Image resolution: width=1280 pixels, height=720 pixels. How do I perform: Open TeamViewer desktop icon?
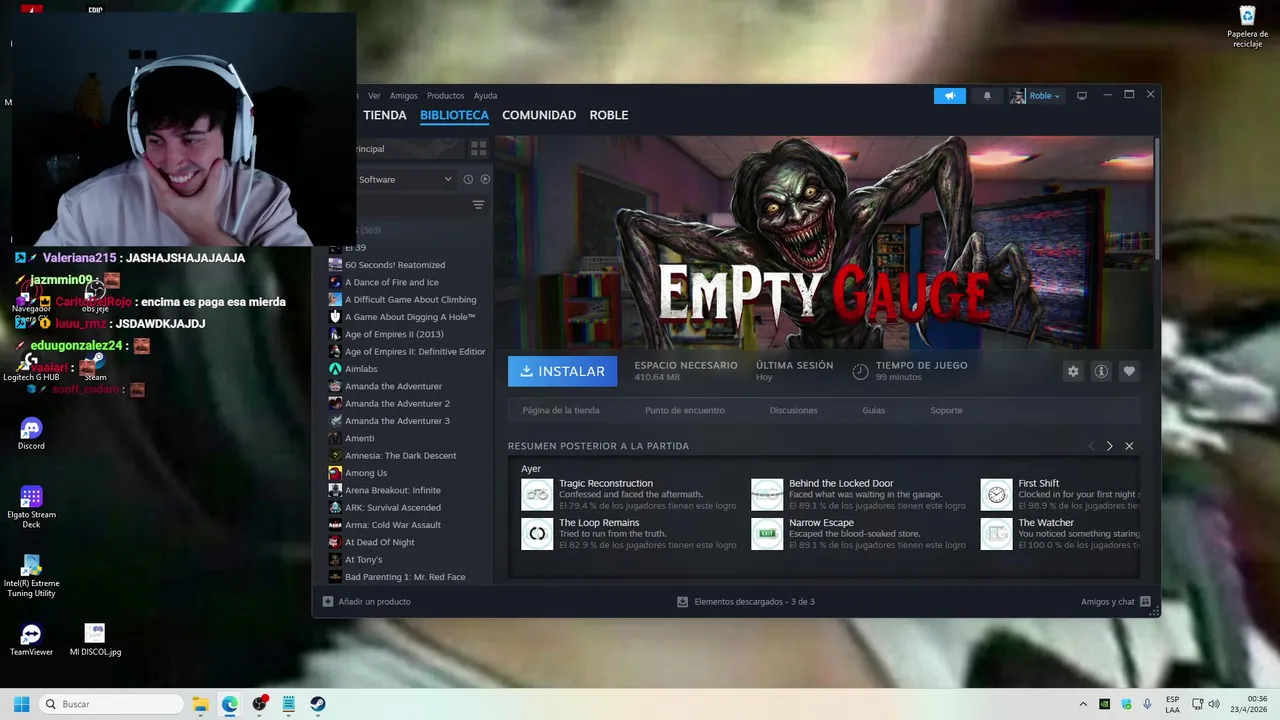click(31, 640)
